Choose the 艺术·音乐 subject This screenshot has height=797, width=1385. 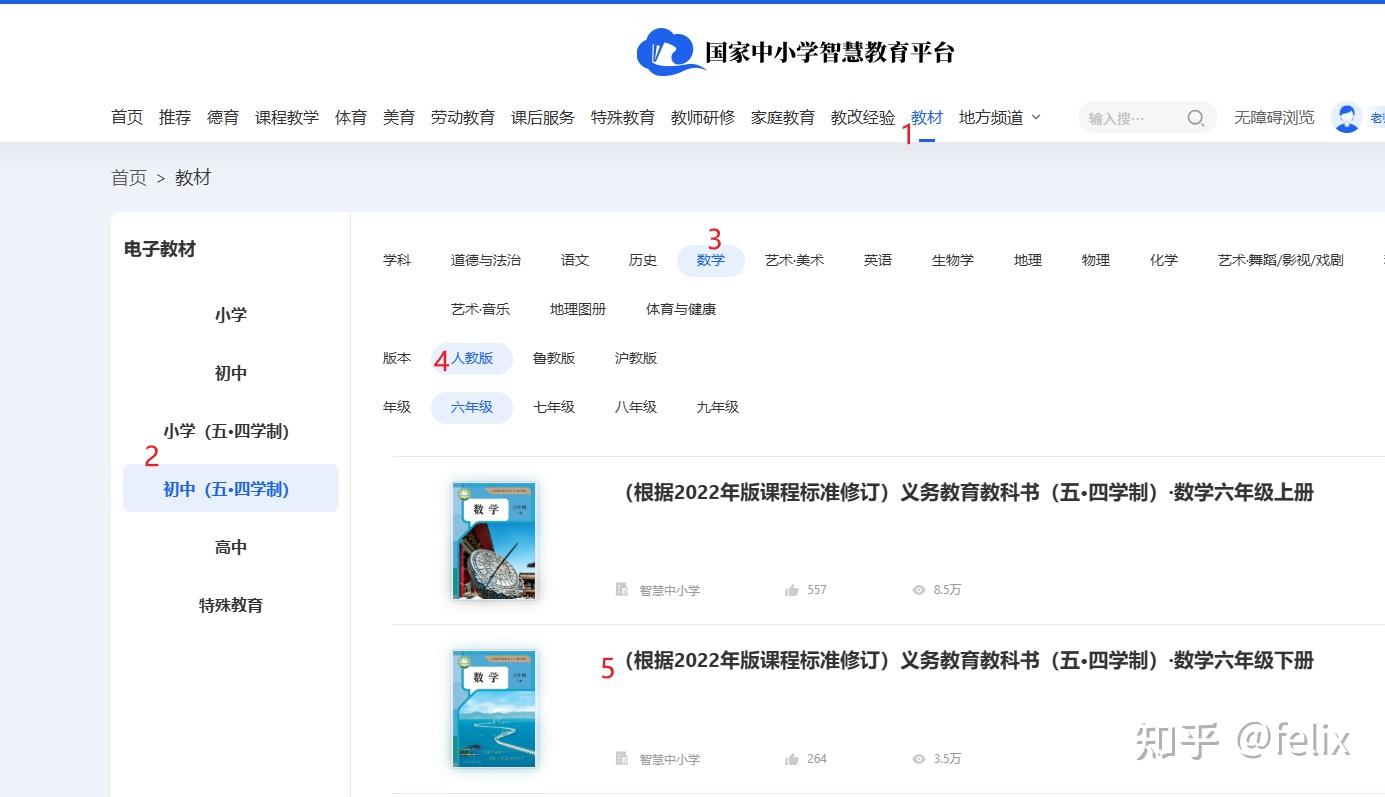[x=481, y=309]
